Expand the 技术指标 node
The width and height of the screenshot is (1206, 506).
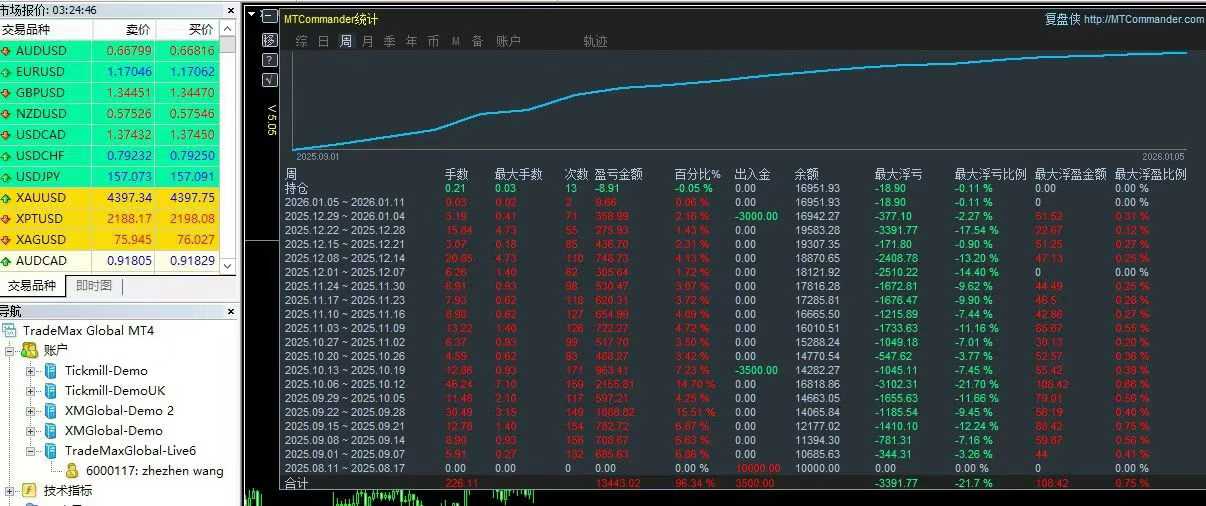coord(11,491)
